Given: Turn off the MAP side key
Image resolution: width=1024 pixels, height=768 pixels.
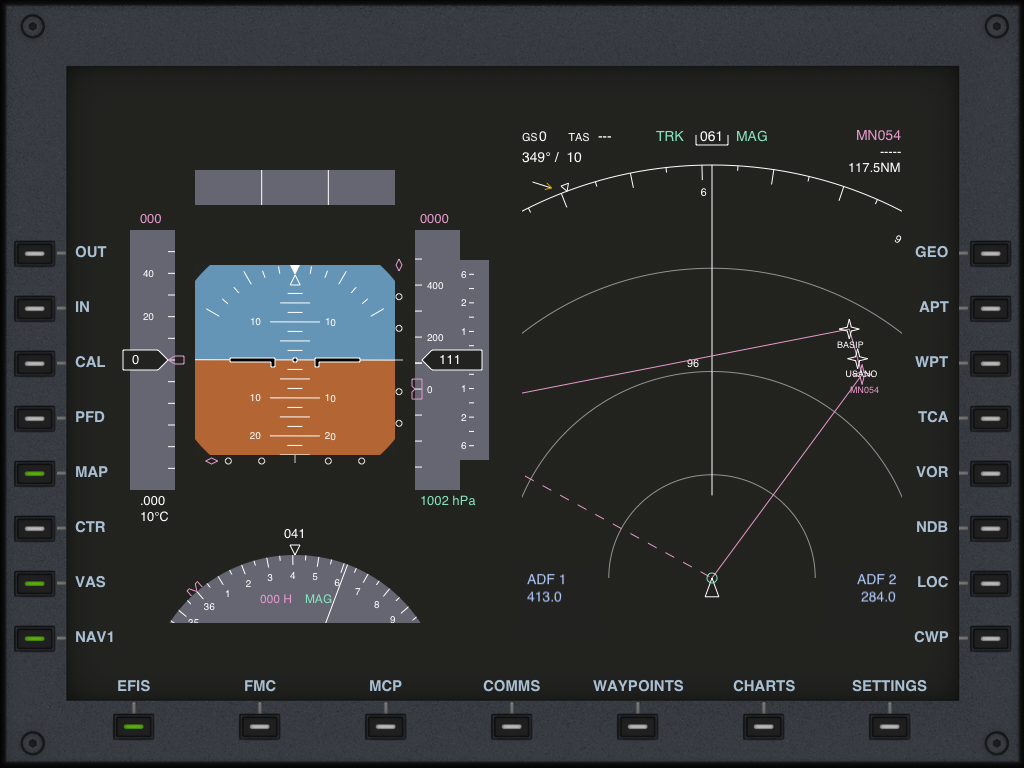Looking at the screenshot, I should click(x=35, y=473).
